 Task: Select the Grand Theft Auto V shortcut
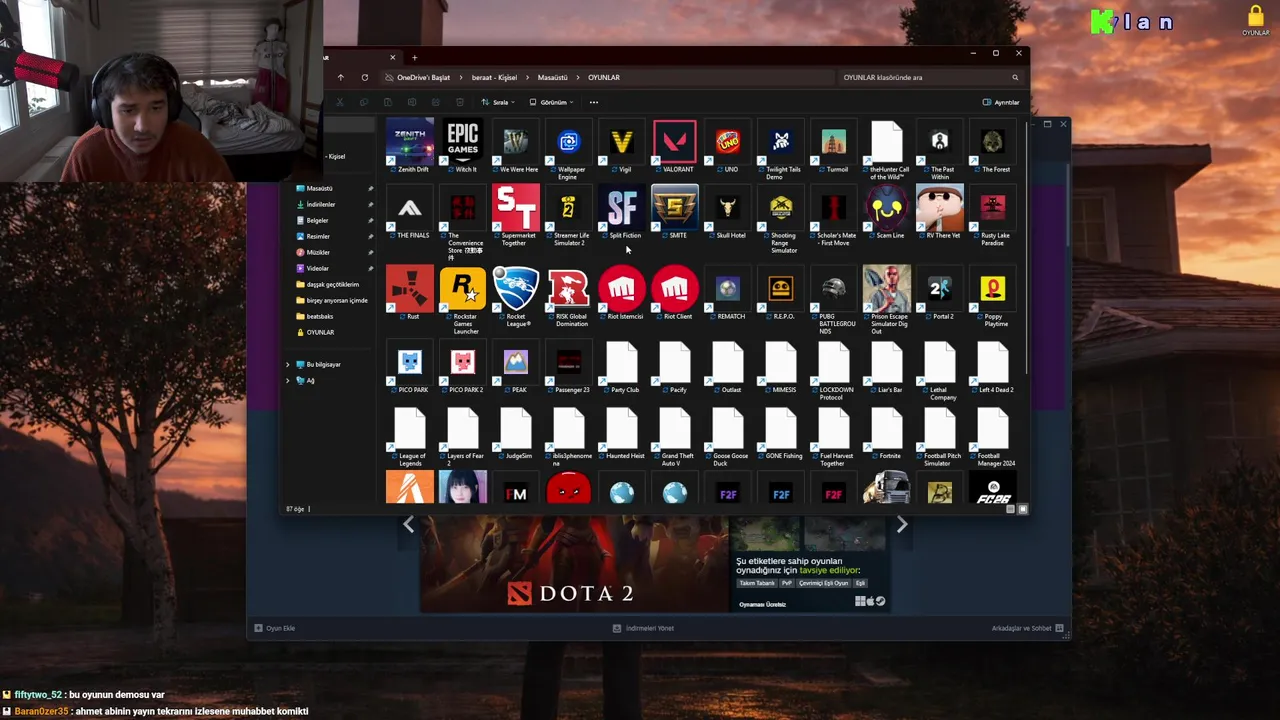coord(675,437)
